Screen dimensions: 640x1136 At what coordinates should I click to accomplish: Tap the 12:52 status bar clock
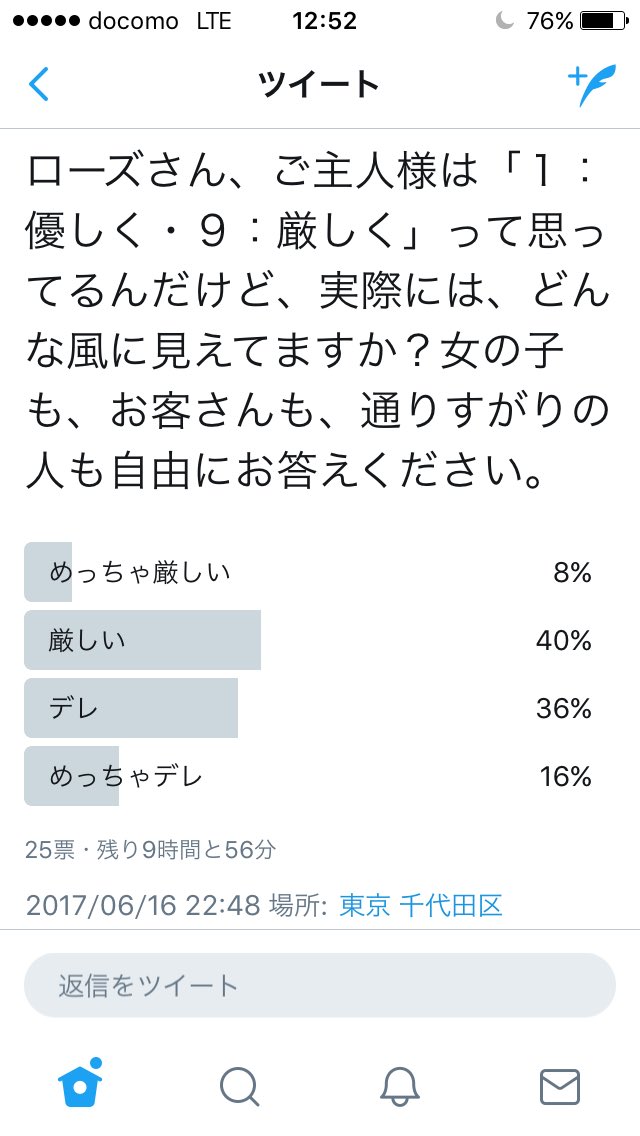(x=325, y=21)
